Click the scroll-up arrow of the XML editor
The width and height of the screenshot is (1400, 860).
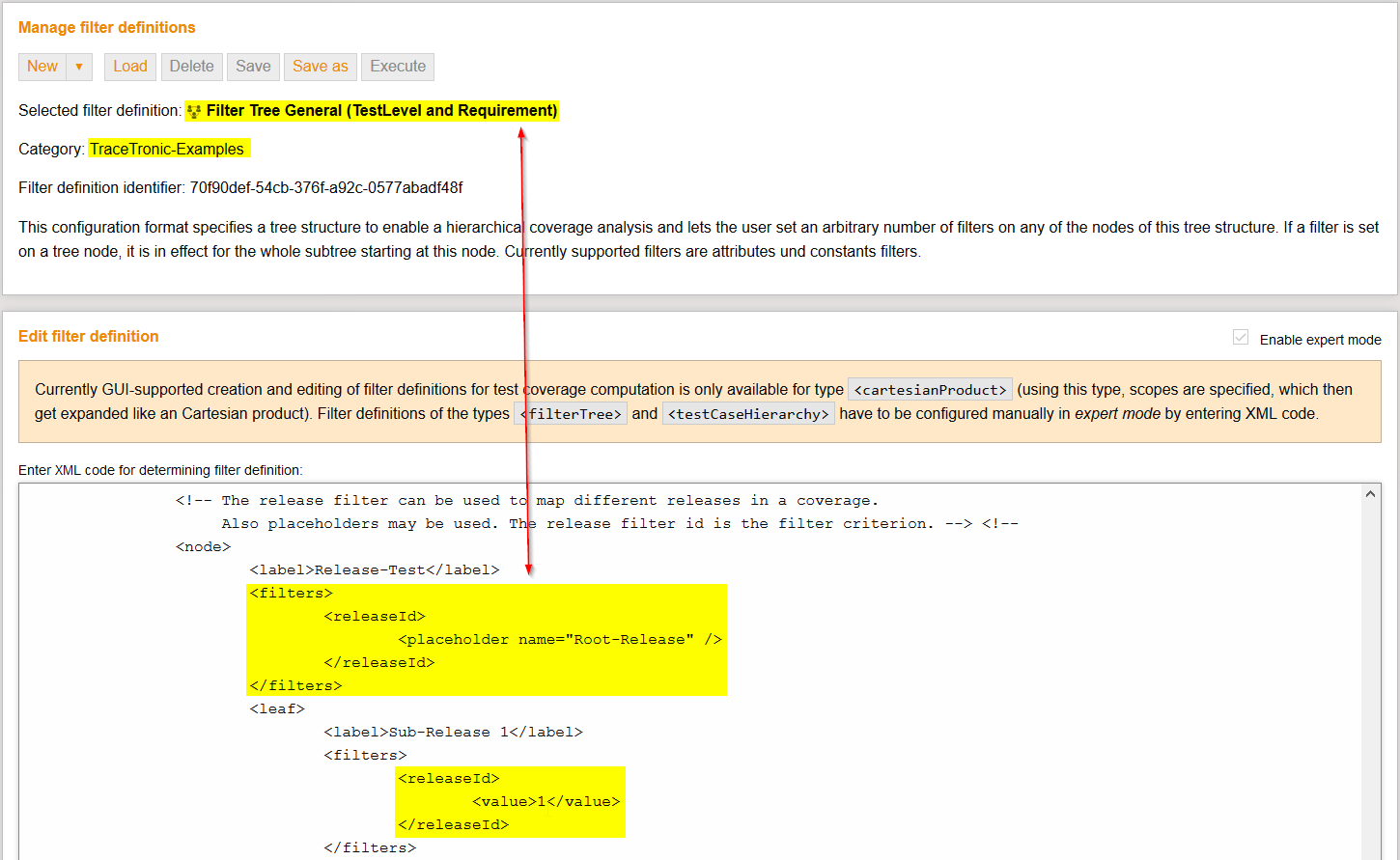pos(1370,494)
